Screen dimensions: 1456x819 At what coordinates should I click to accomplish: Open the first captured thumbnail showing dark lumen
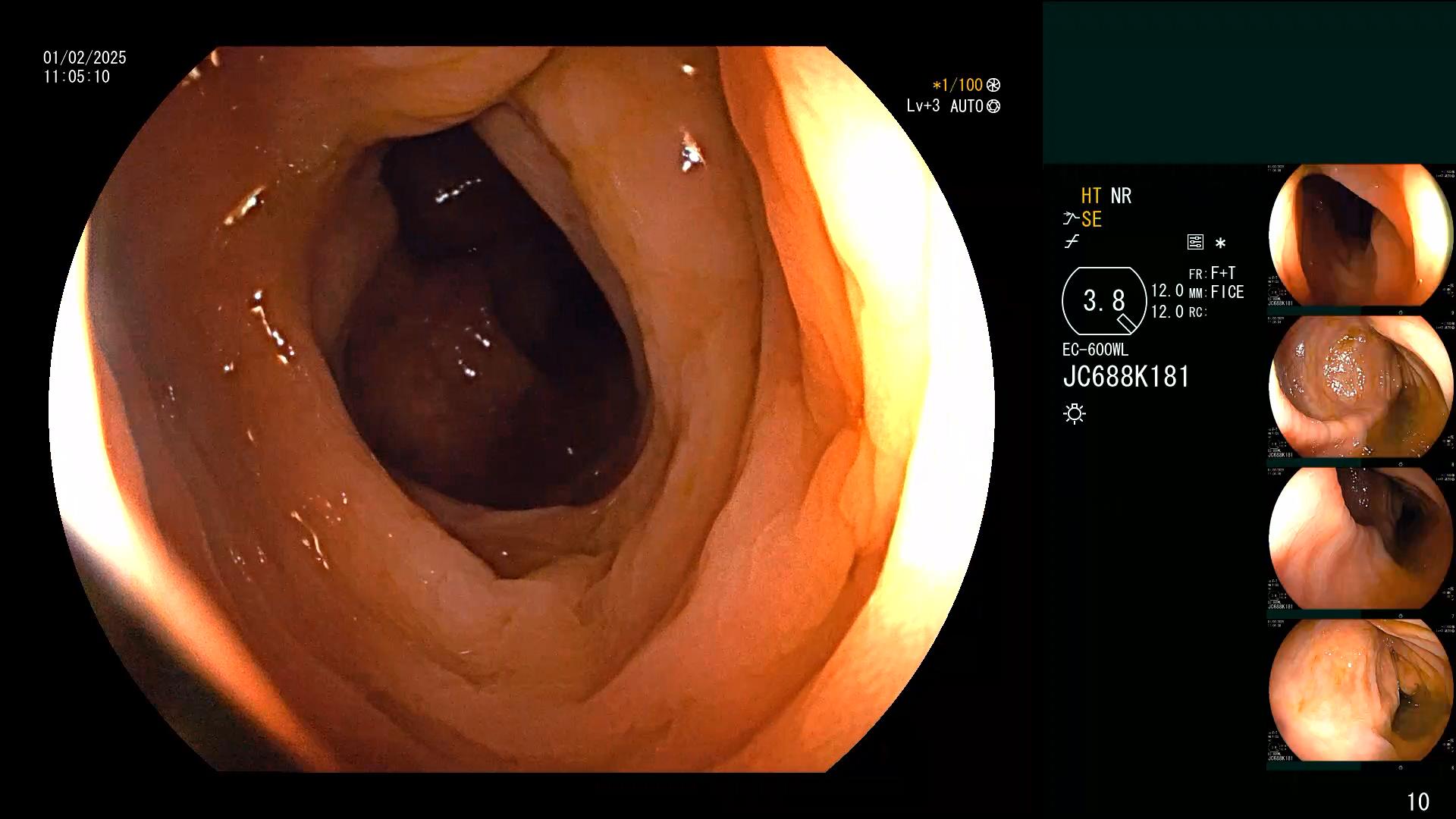(x=1360, y=235)
